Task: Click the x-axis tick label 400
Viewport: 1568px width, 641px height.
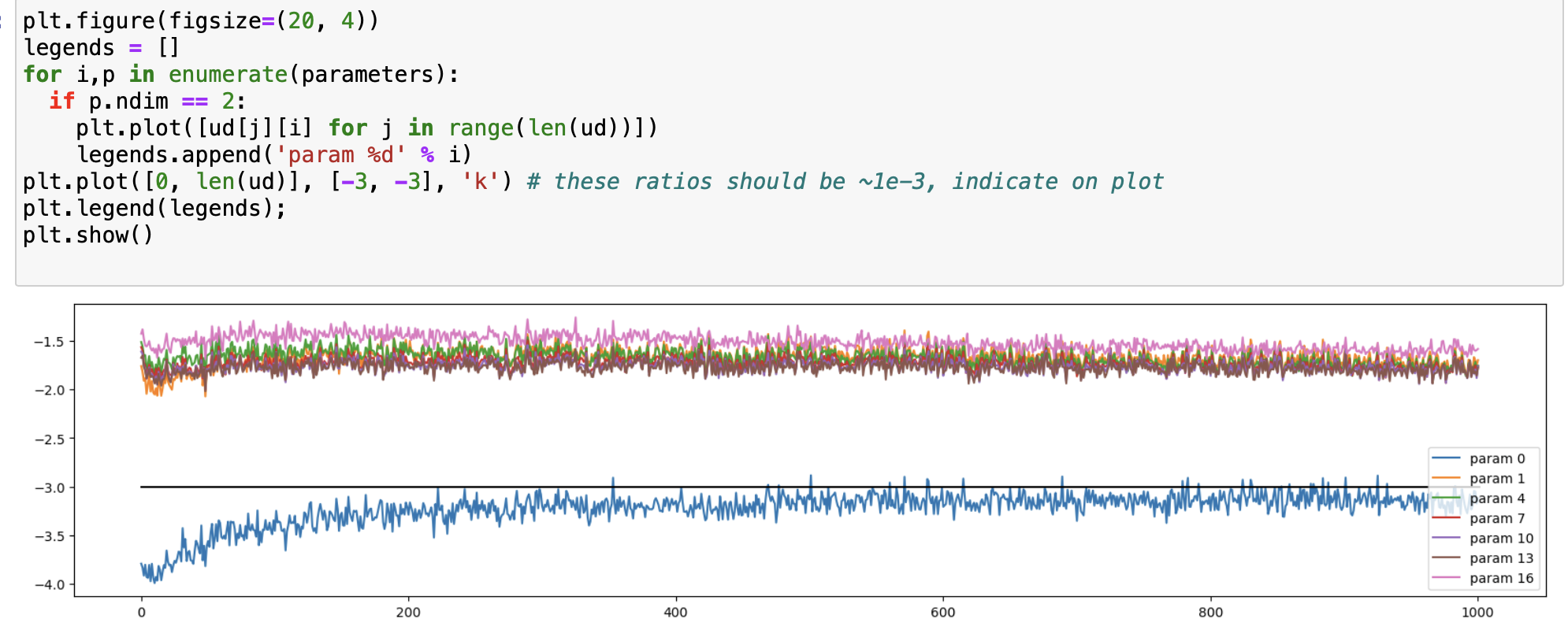Action: click(x=675, y=613)
